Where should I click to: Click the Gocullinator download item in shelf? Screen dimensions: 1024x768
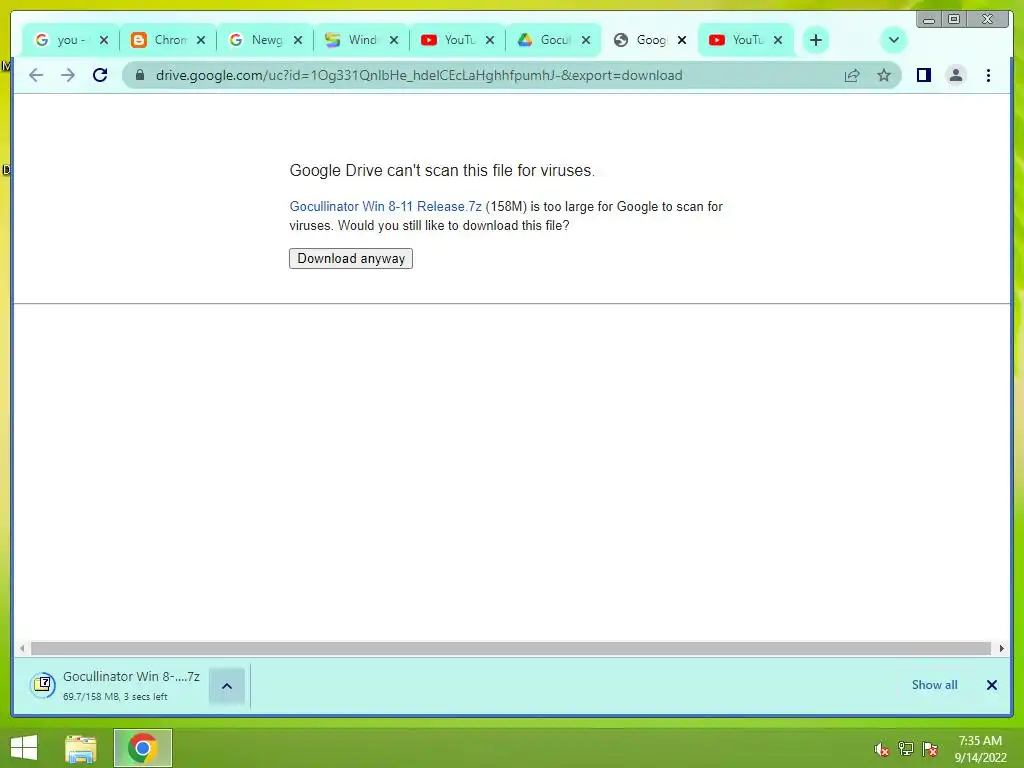[x=116, y=685]
